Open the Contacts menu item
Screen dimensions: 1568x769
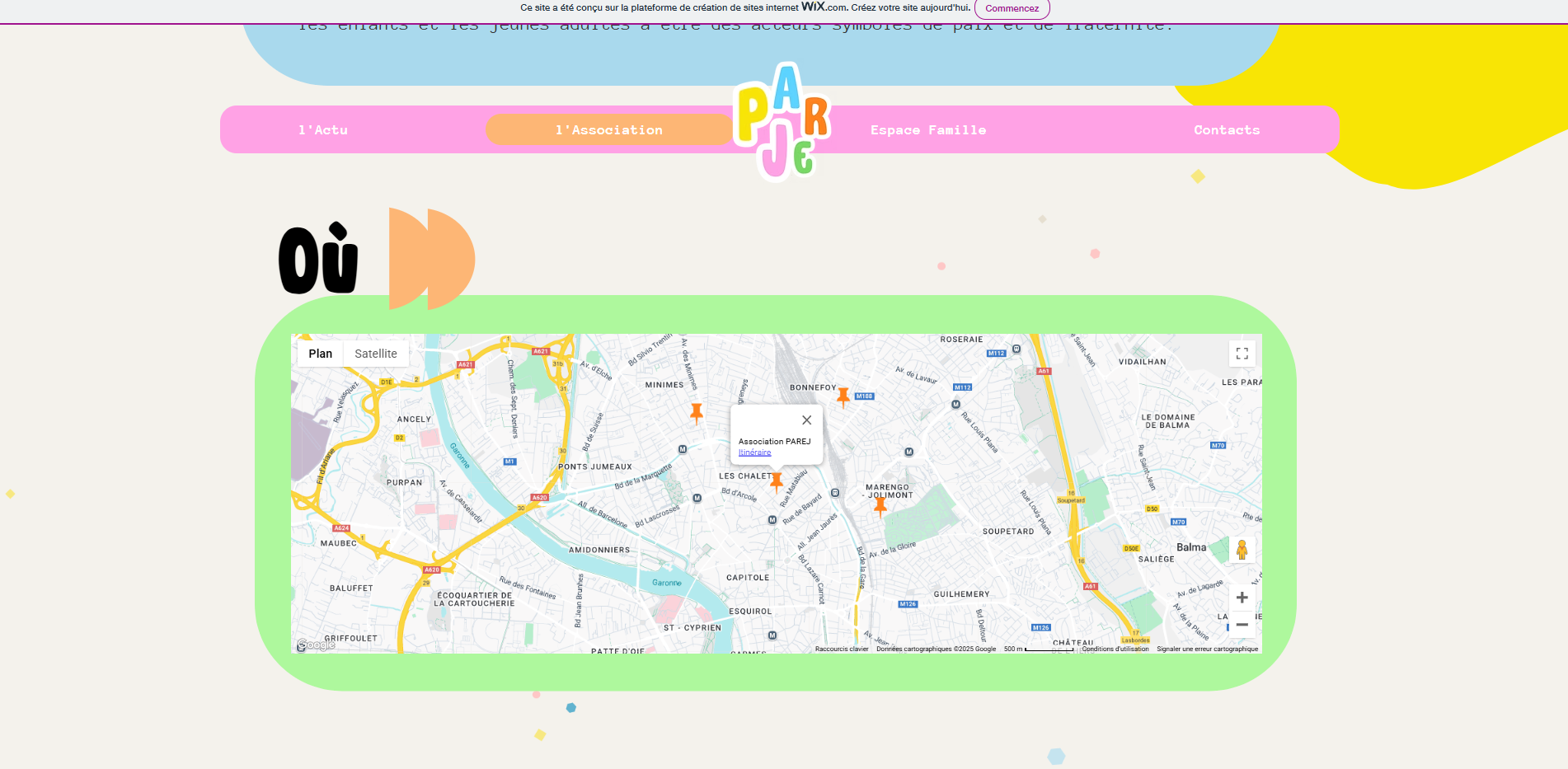[x=1227, y=130]
